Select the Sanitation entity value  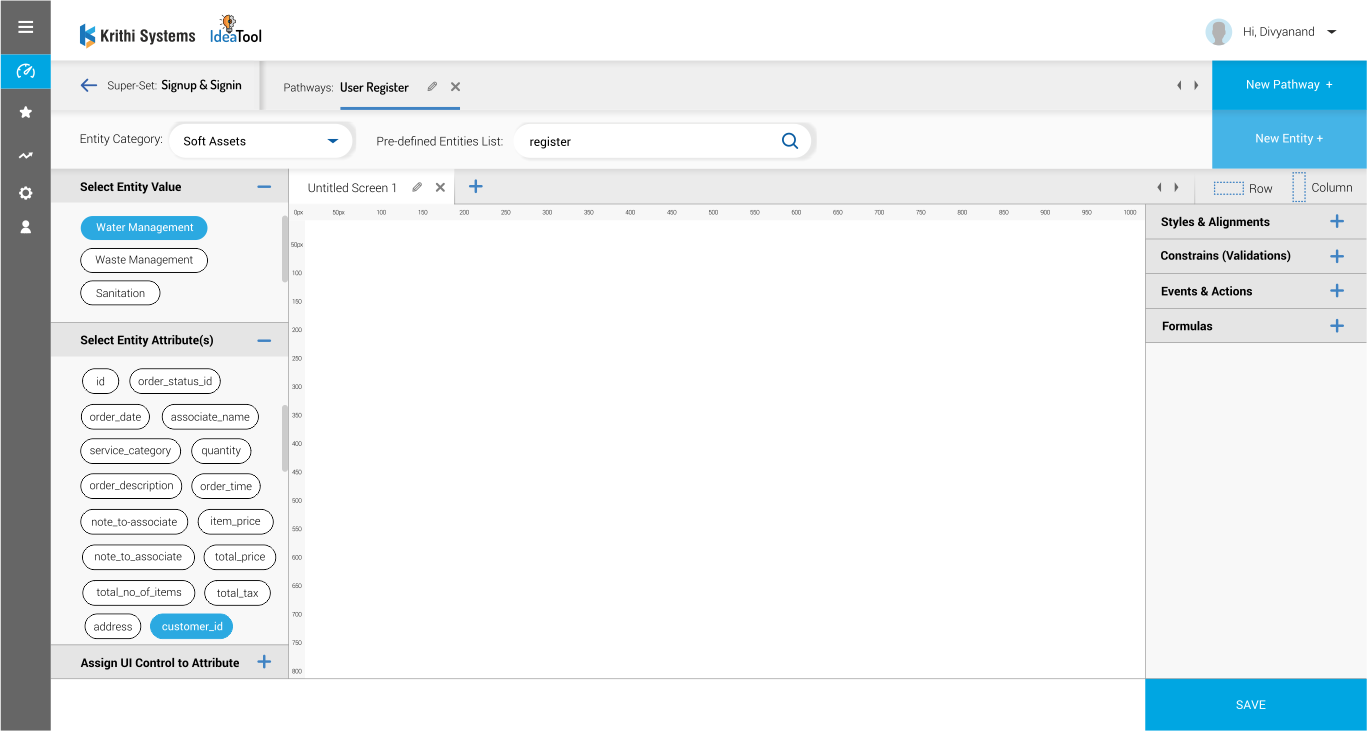120,293
